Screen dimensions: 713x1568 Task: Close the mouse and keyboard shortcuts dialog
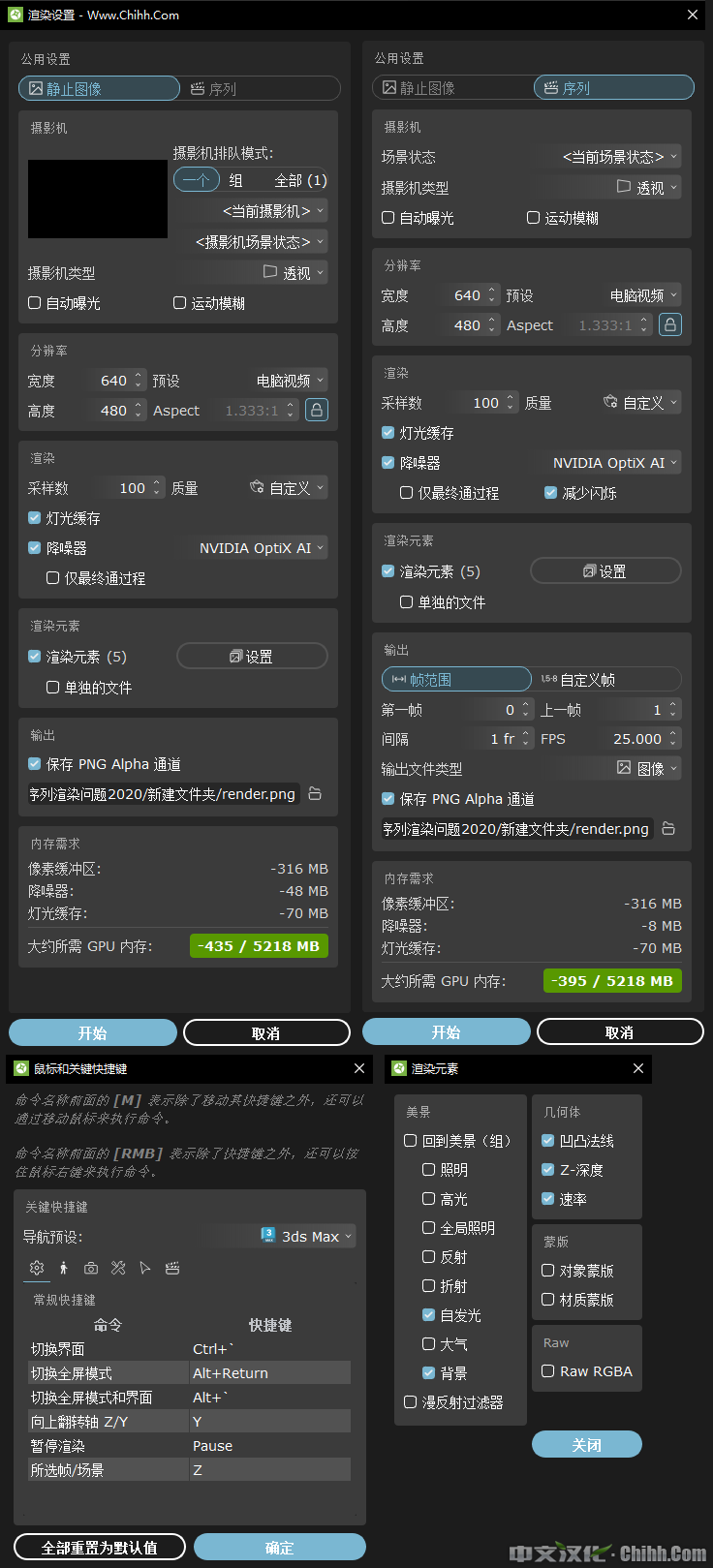pyautogui.click(x=359, y=1068)
